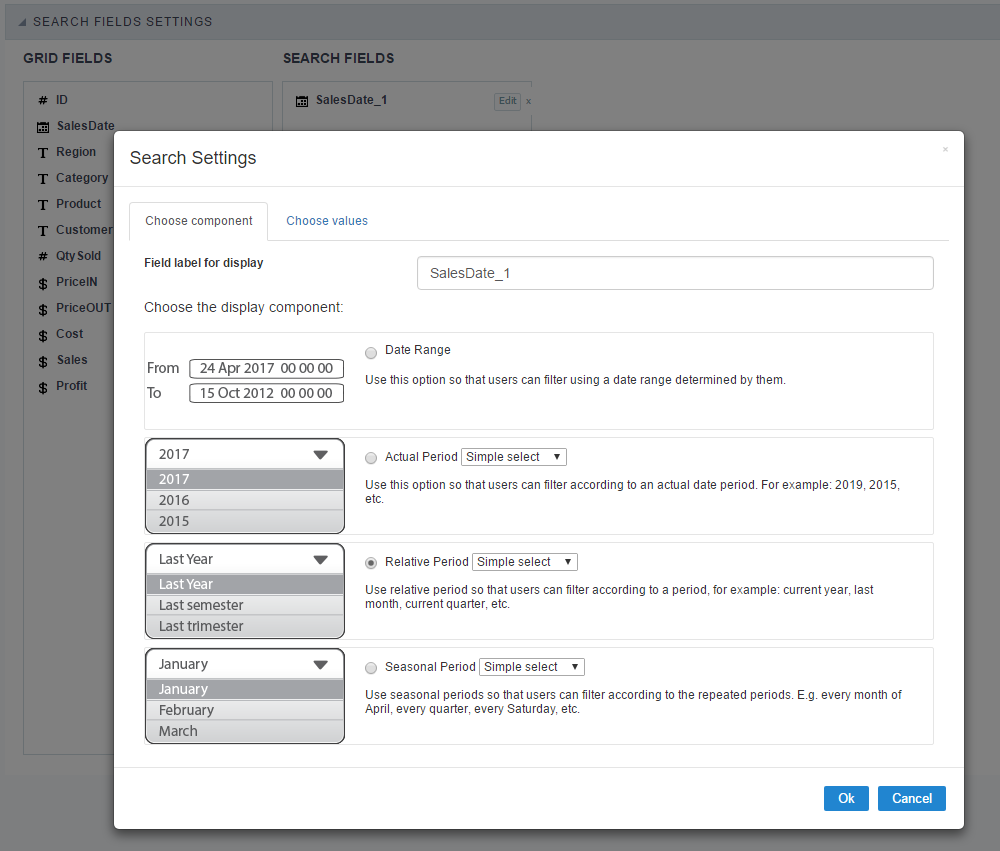The image size is (1000, 851).
Task: Click the Qty Sold field label
Action: click(x=78, y=256)
